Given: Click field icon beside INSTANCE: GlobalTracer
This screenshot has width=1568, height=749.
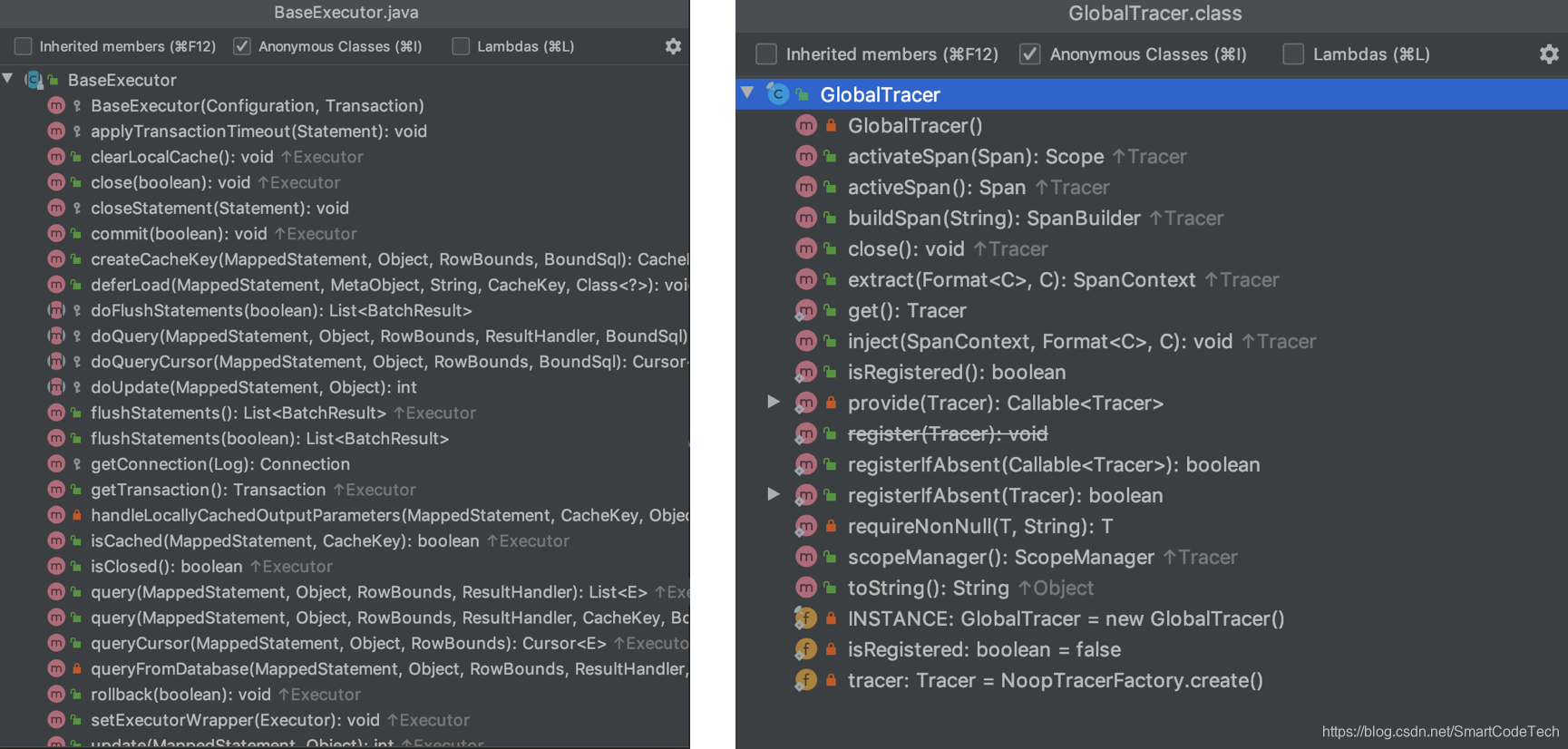Looking at the screenshot, I should (x=806, y=618).
